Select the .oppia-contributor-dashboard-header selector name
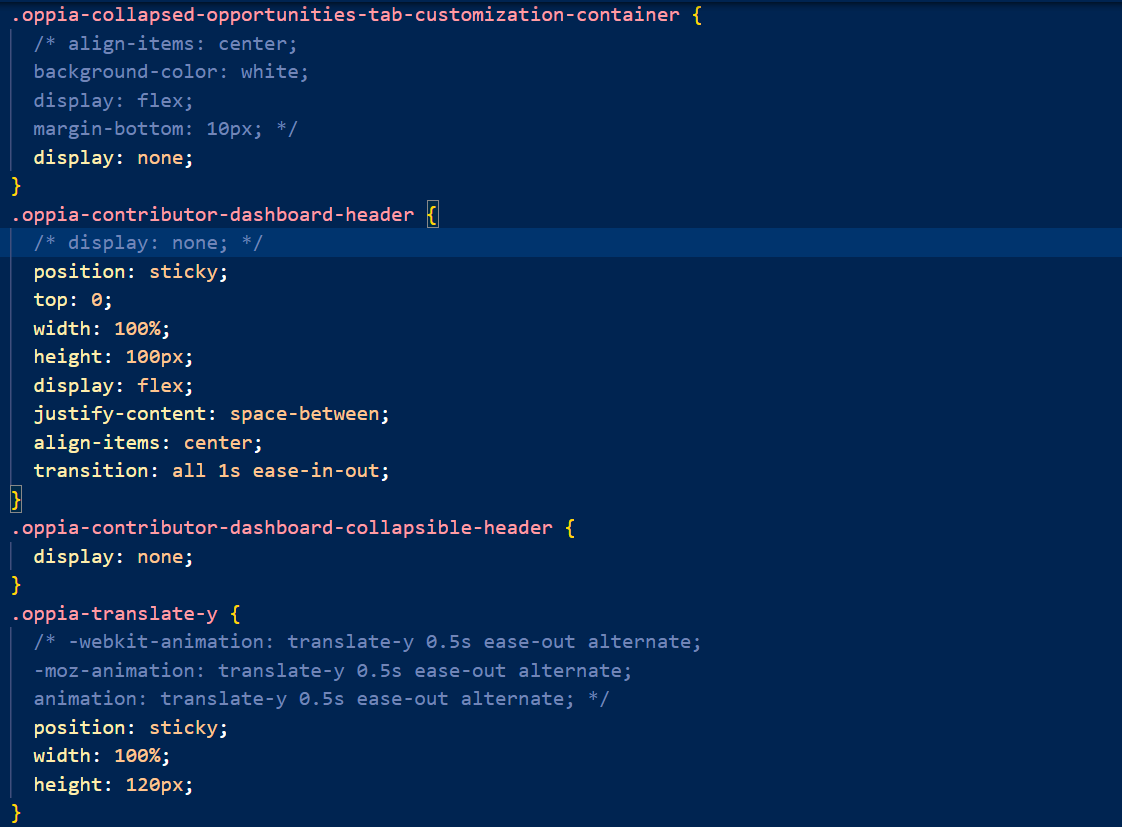The image size is (1122, 827). pyautogui.click(x=210, y=214)
